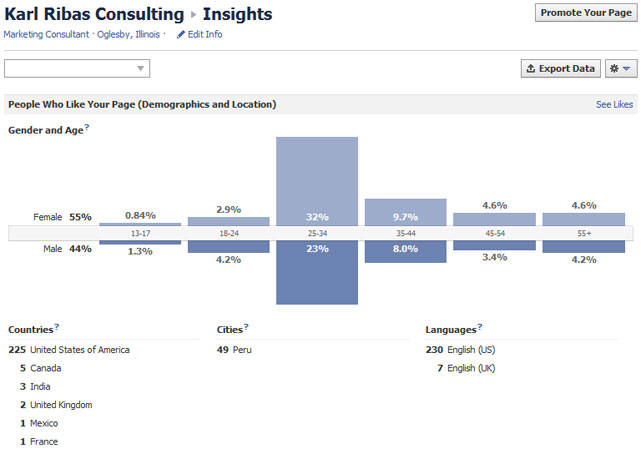
Task: Click the Marketing Consultant category link
Action: click(47, 34)
